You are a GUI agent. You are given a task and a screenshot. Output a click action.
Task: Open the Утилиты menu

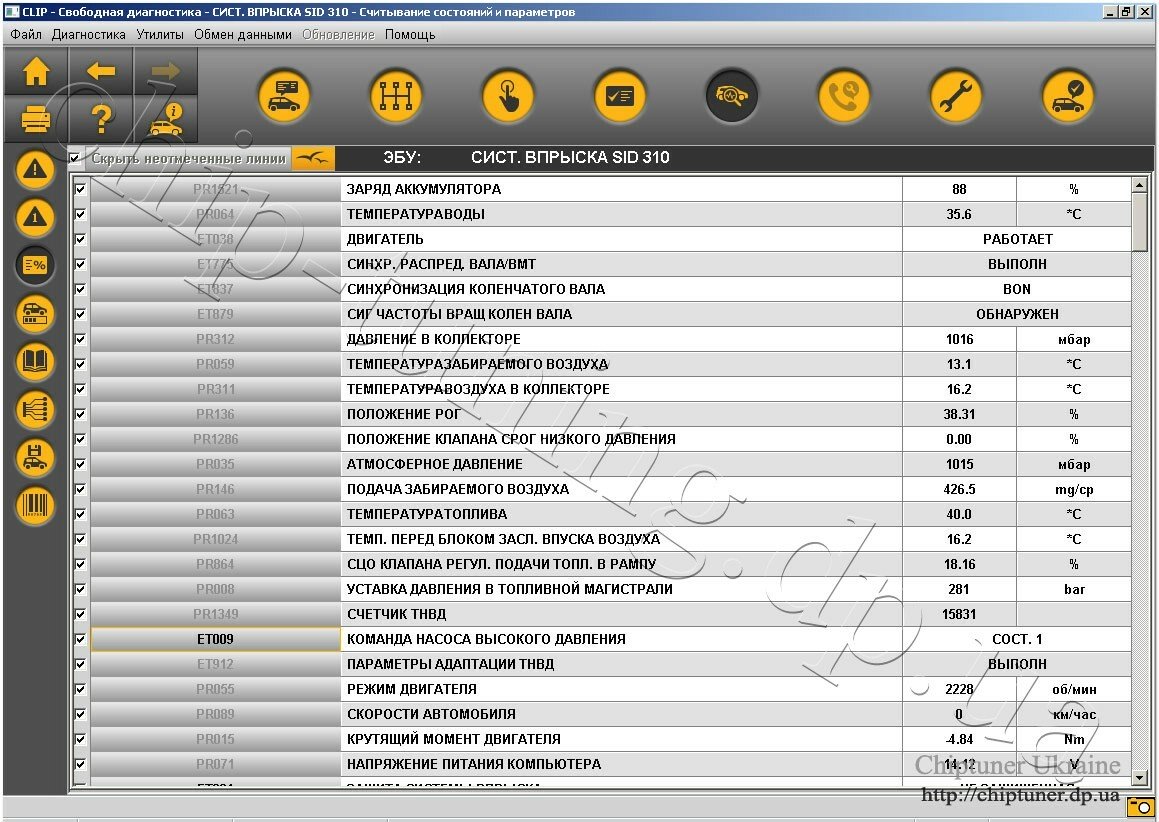pyautogui.click(x=160, y=35)
